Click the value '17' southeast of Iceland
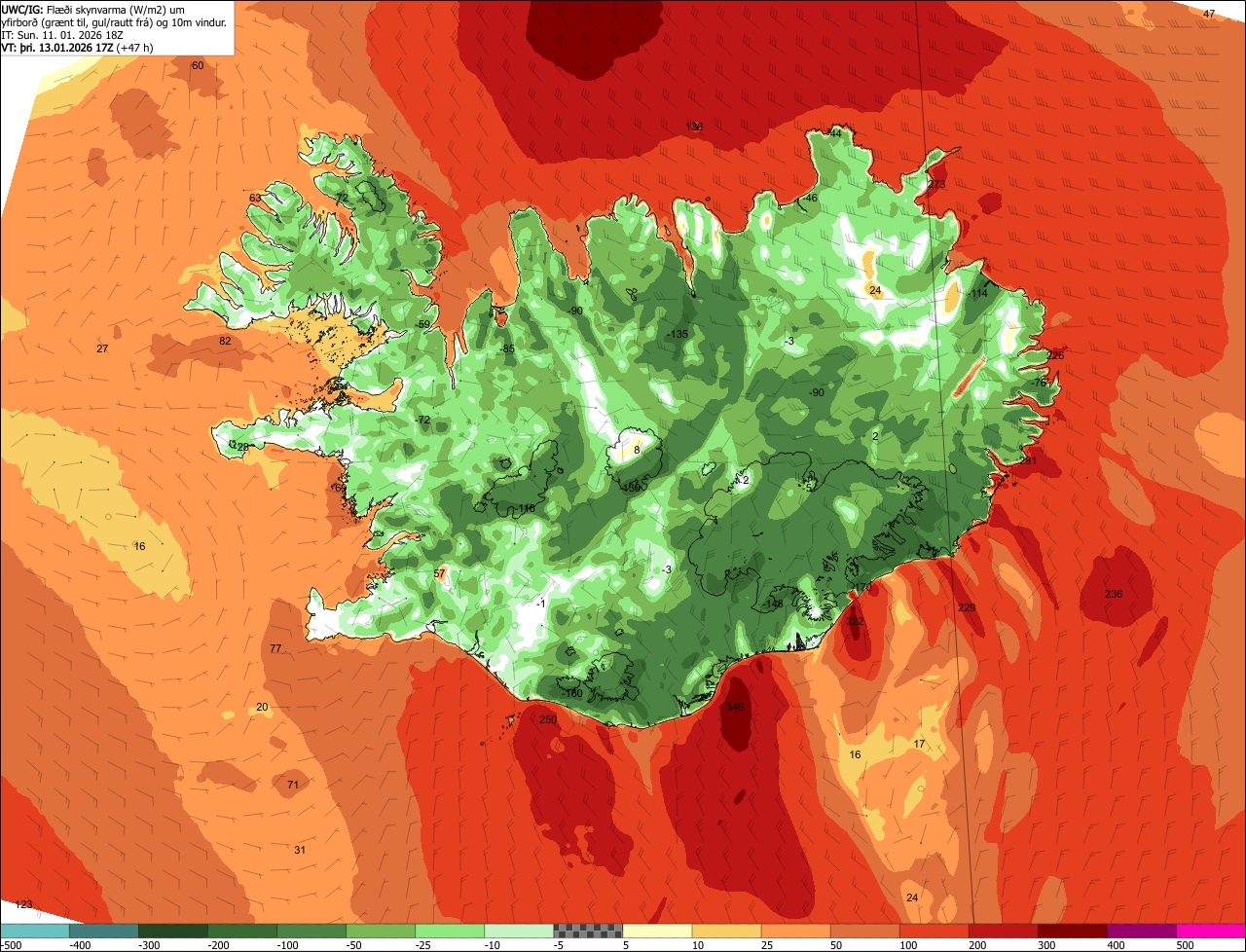The image size is (1246, 952). (x=919, y=744)
